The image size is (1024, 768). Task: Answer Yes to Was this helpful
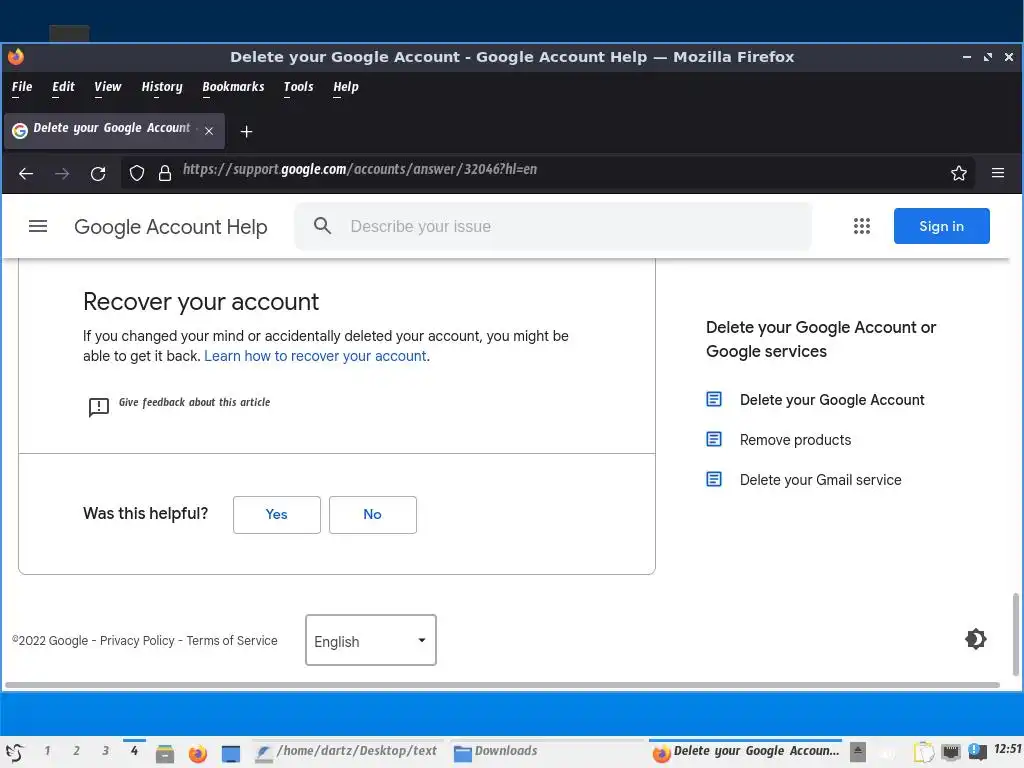pos(277,515)
